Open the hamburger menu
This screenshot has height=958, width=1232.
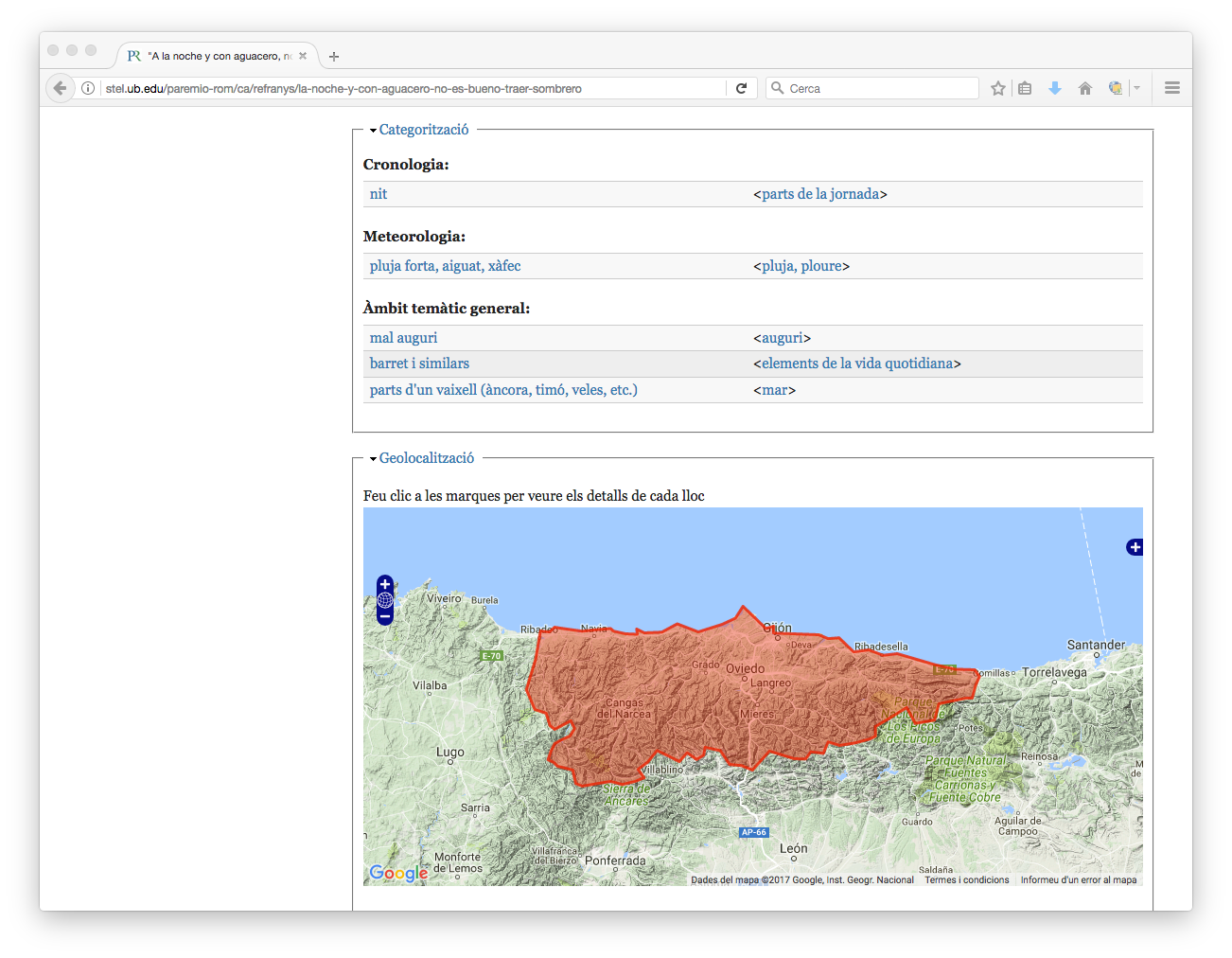[1171, 88]
